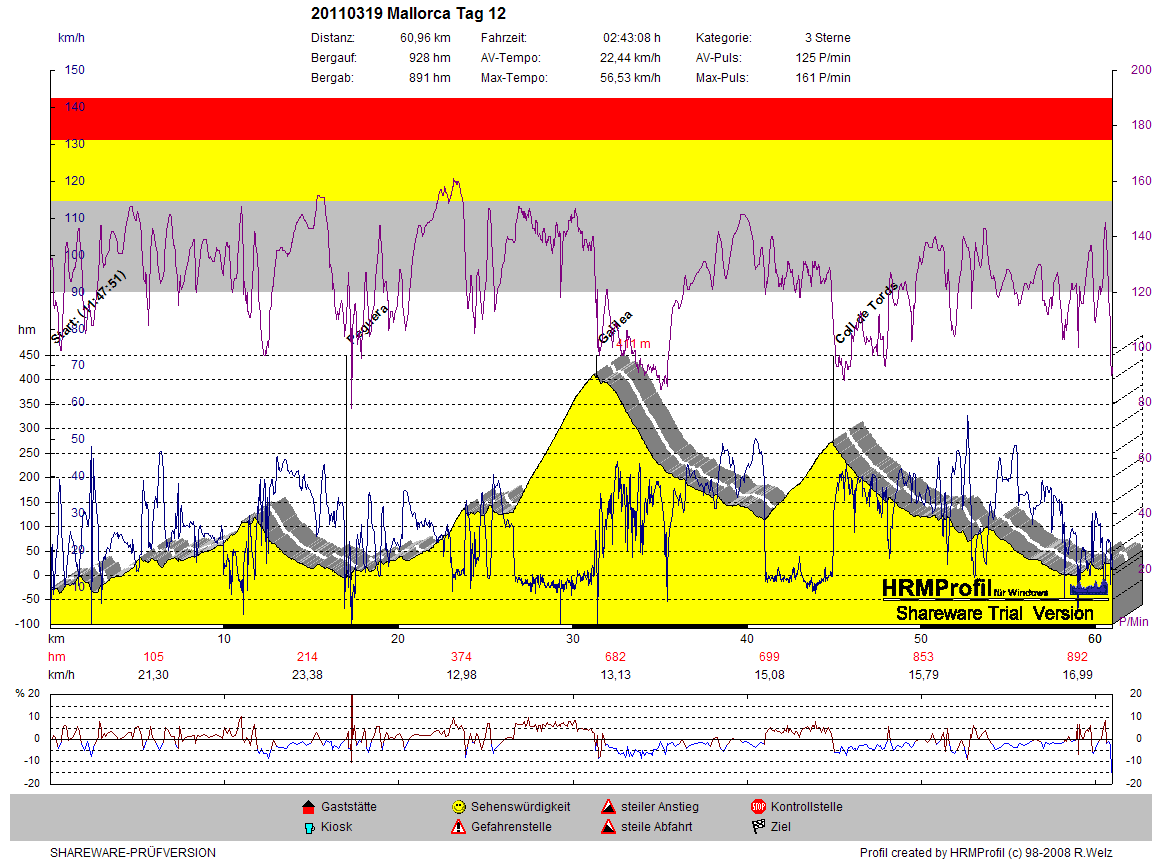Image resolution: width=1162 pixels, height=859 pixels.
Task: Click the Distanz value 60,96 km
Action: tap(425, 38)
